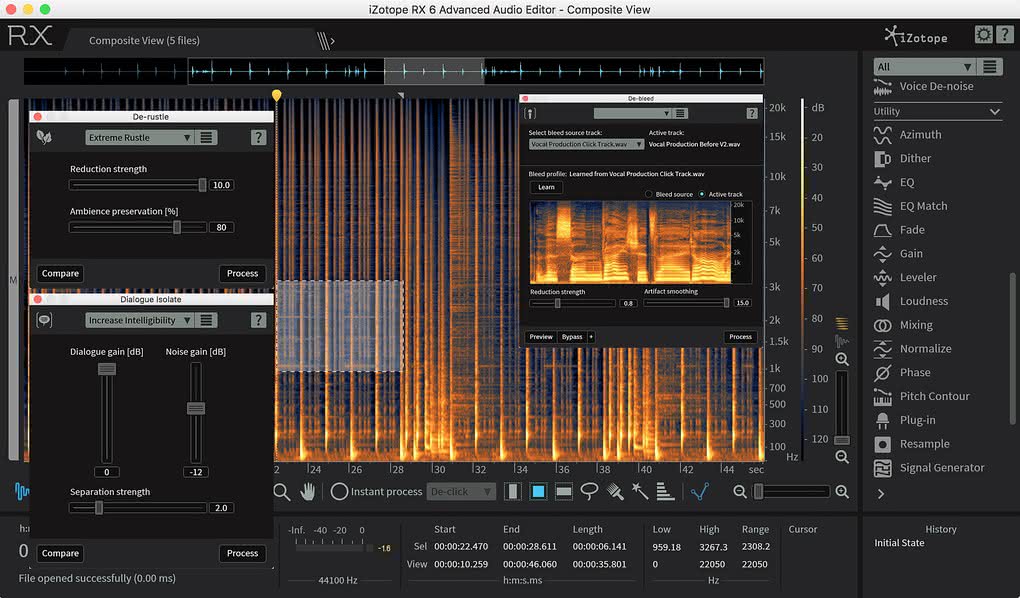Open the Increase Intelligibility preset dropdown

pos(139,320)
